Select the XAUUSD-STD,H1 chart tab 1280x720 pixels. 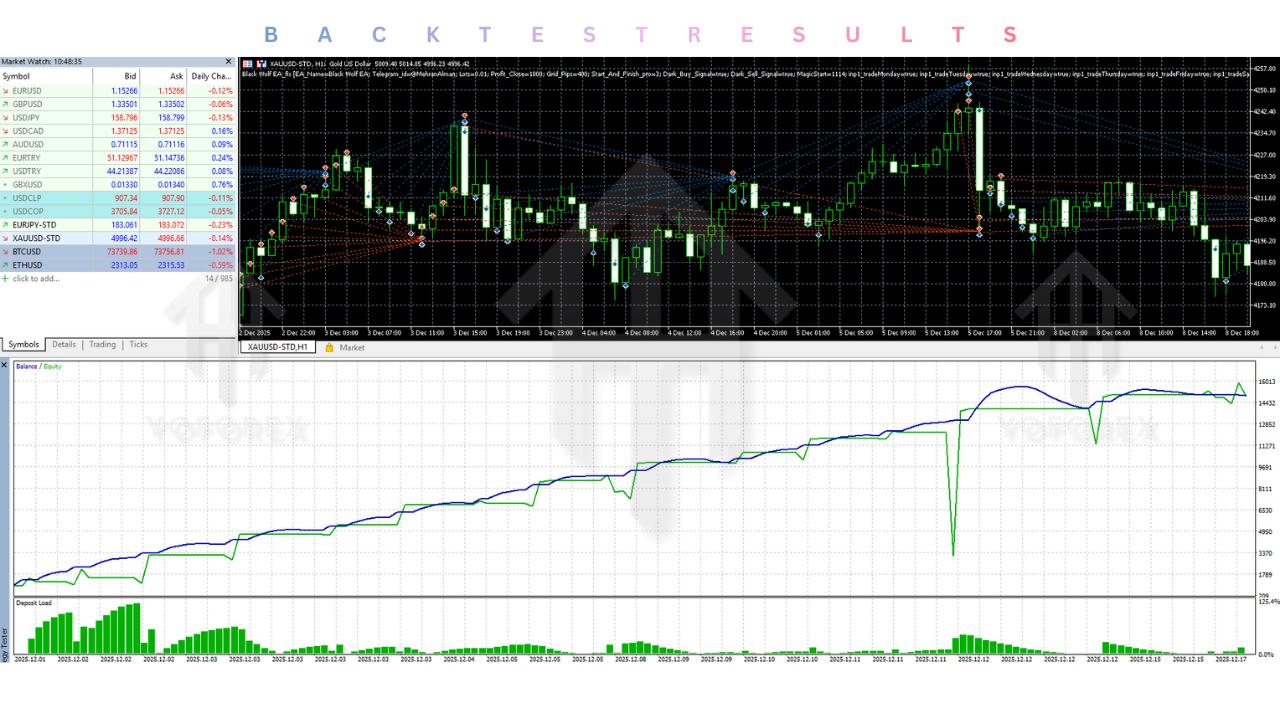click(x=277, y=348)
